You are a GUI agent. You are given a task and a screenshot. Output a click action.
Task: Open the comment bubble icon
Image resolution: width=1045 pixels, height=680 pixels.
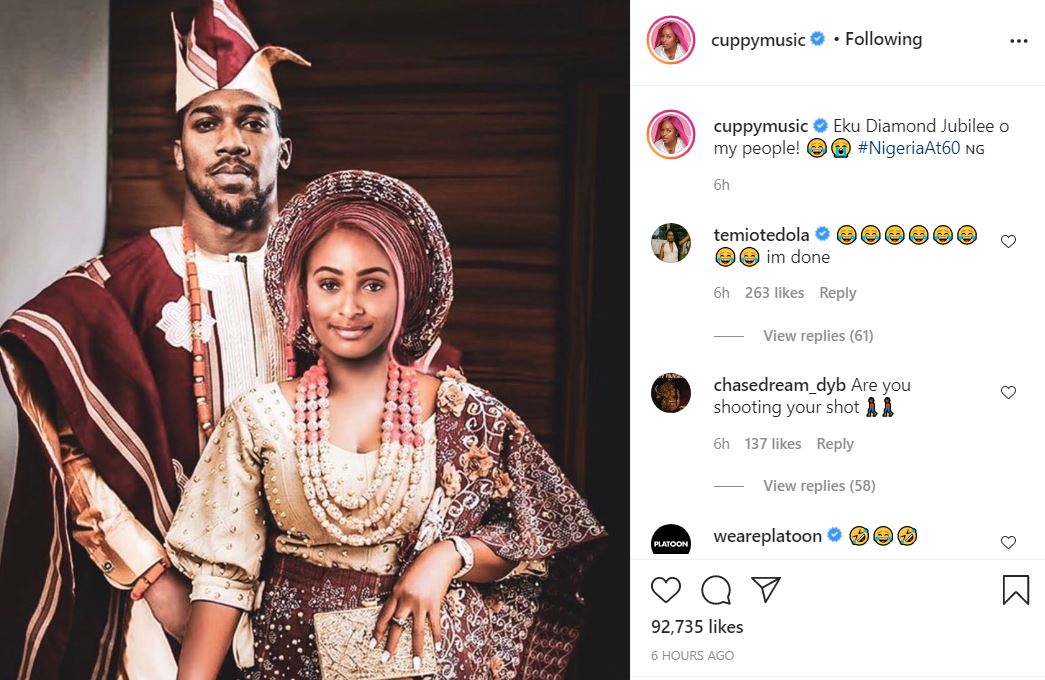(716, 590)
